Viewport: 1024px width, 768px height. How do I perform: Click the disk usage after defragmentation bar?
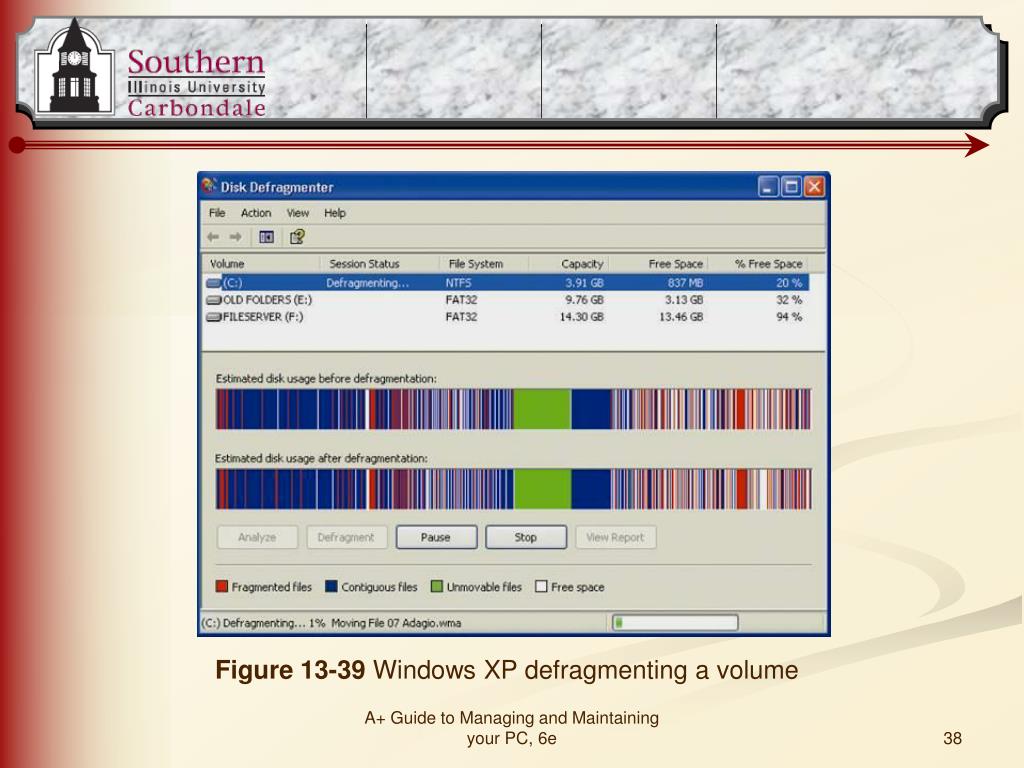[x=513, y=488]
